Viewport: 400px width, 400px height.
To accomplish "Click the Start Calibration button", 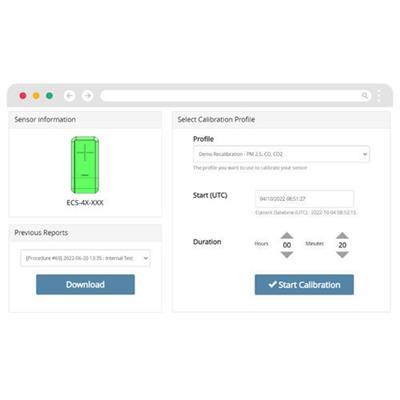I will pyautogui.click(x=304, y=285).
